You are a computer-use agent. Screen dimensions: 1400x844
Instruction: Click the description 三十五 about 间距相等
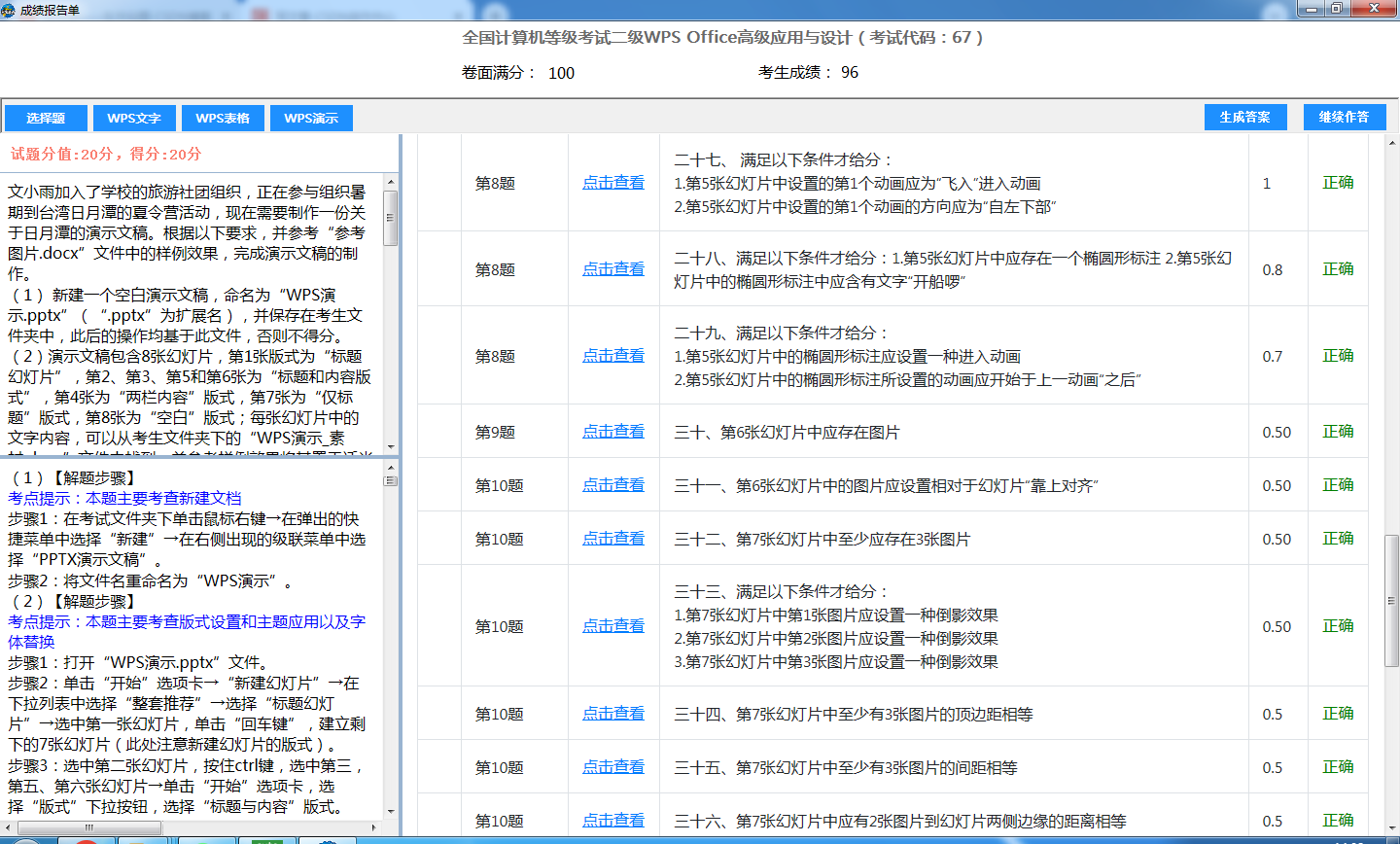coord(845,768)
